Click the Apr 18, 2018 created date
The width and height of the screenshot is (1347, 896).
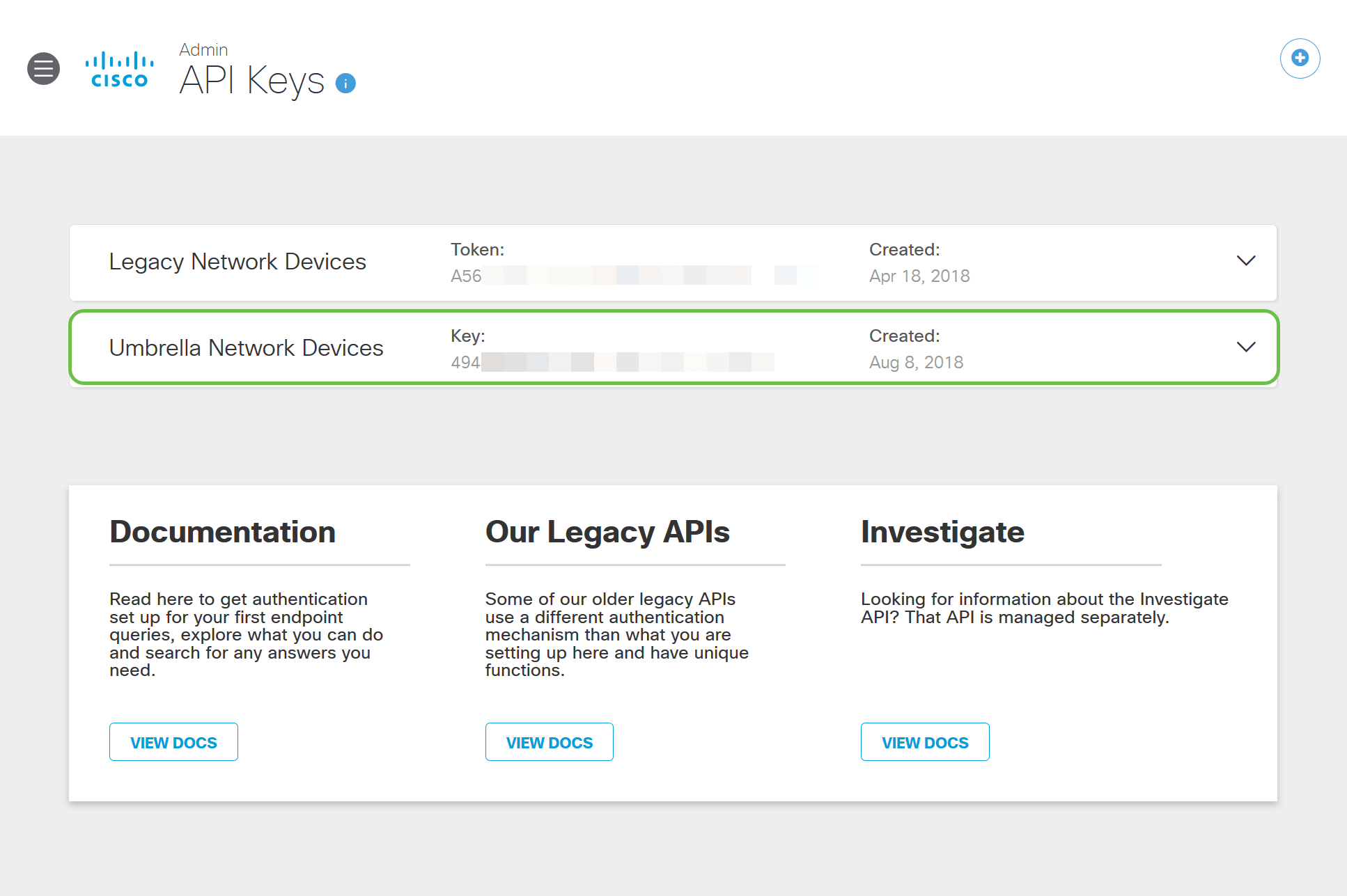[x=919, y=276]
